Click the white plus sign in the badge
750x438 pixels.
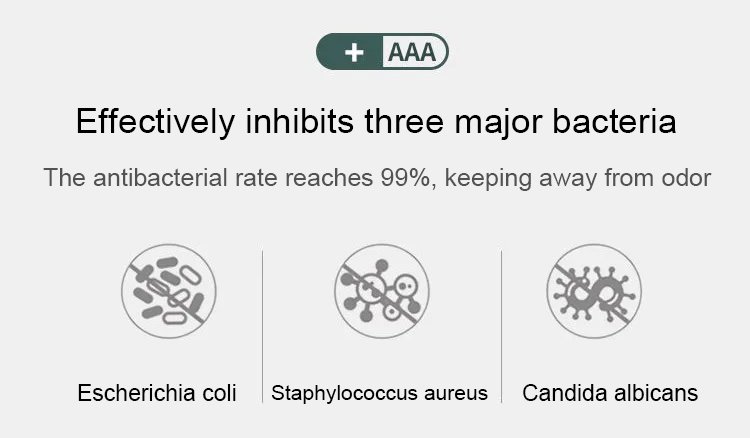353,52
